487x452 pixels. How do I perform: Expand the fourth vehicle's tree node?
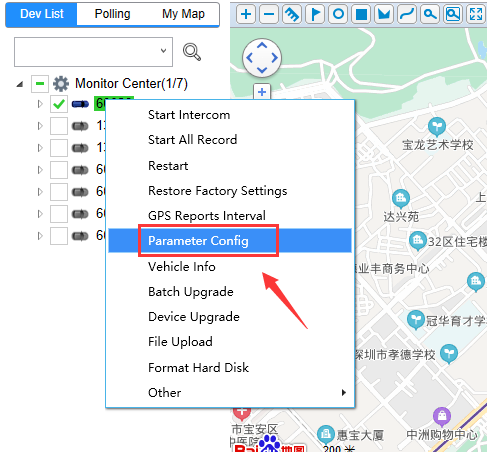pyautogui.click(x=40, y=170)
